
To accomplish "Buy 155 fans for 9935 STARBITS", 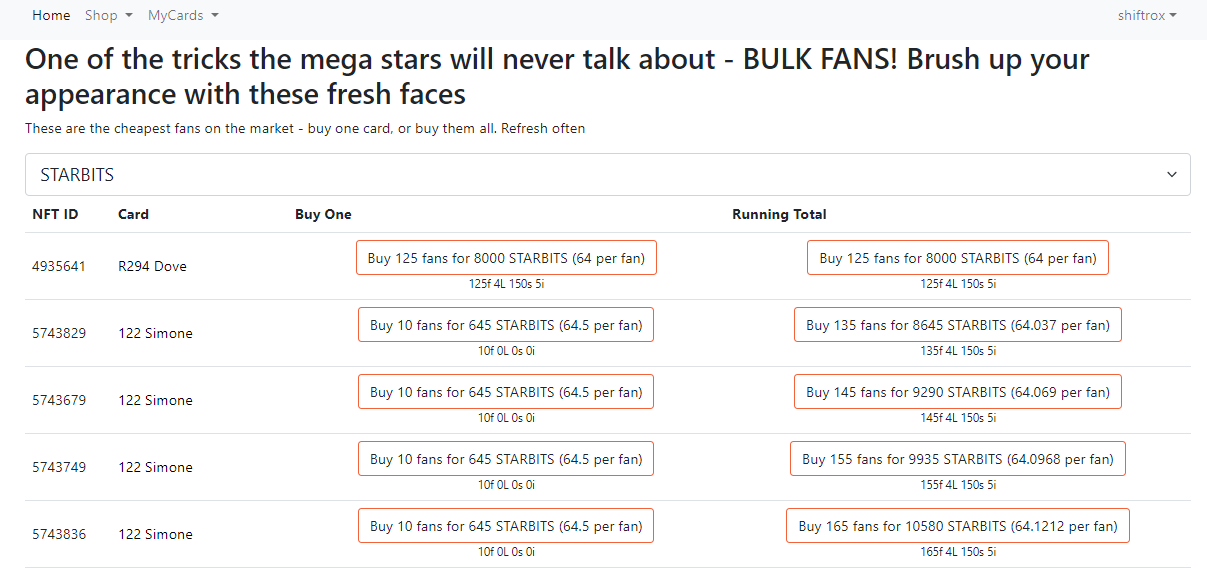I will [x=958, y=459].
